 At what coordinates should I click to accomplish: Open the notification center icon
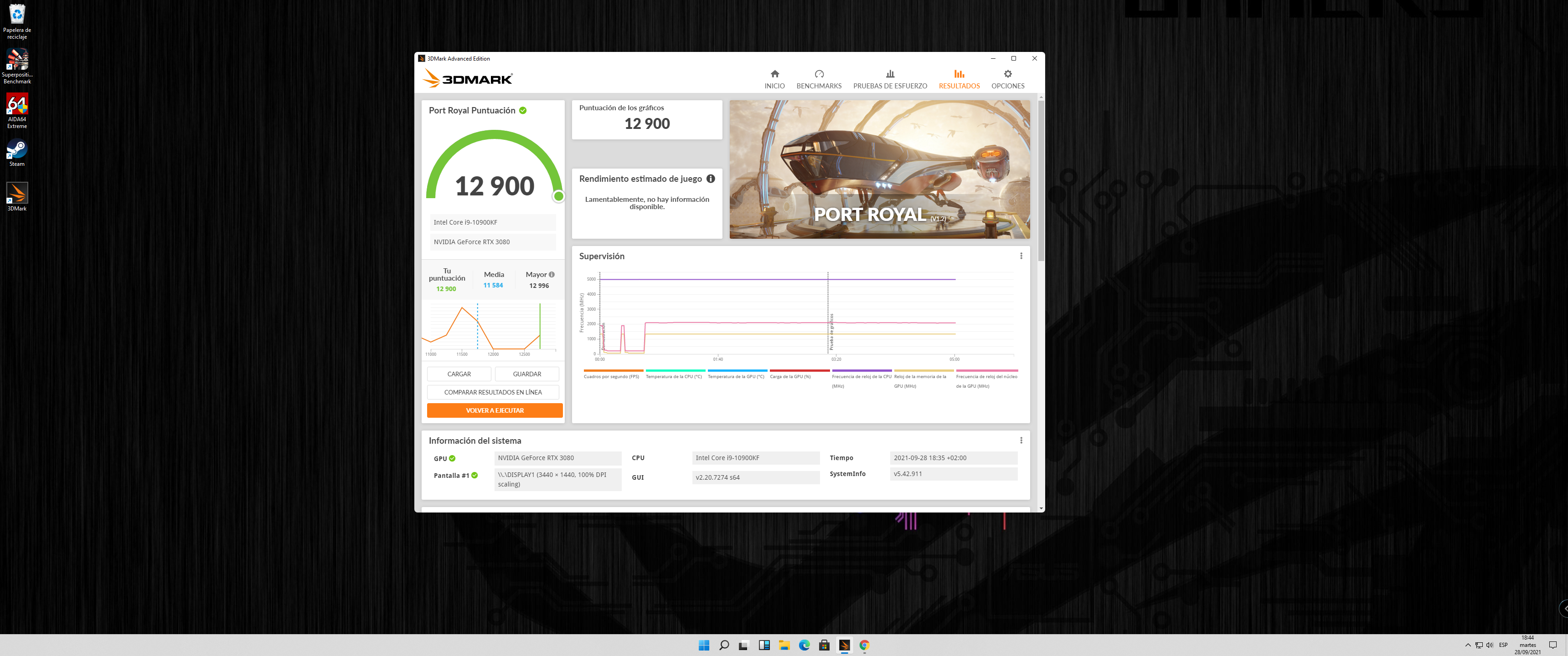1553,645
